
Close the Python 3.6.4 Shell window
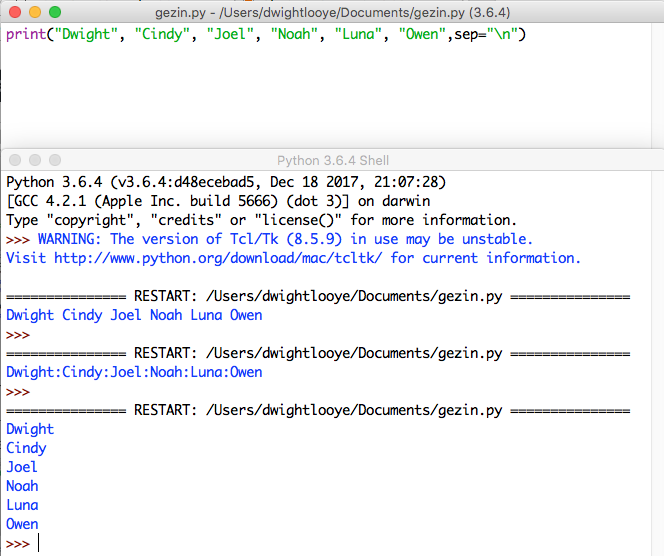(13, 160)
